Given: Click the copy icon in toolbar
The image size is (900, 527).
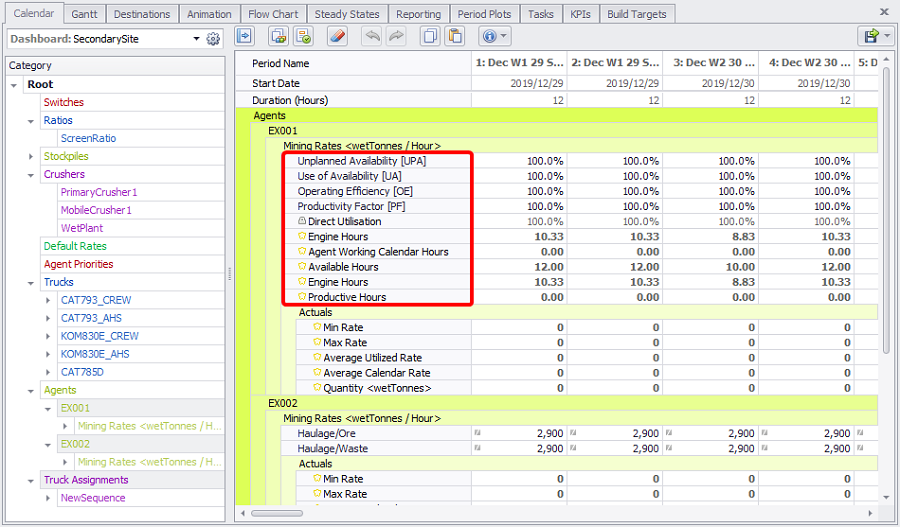Looking at the screenshot, I should pos(430,36).
